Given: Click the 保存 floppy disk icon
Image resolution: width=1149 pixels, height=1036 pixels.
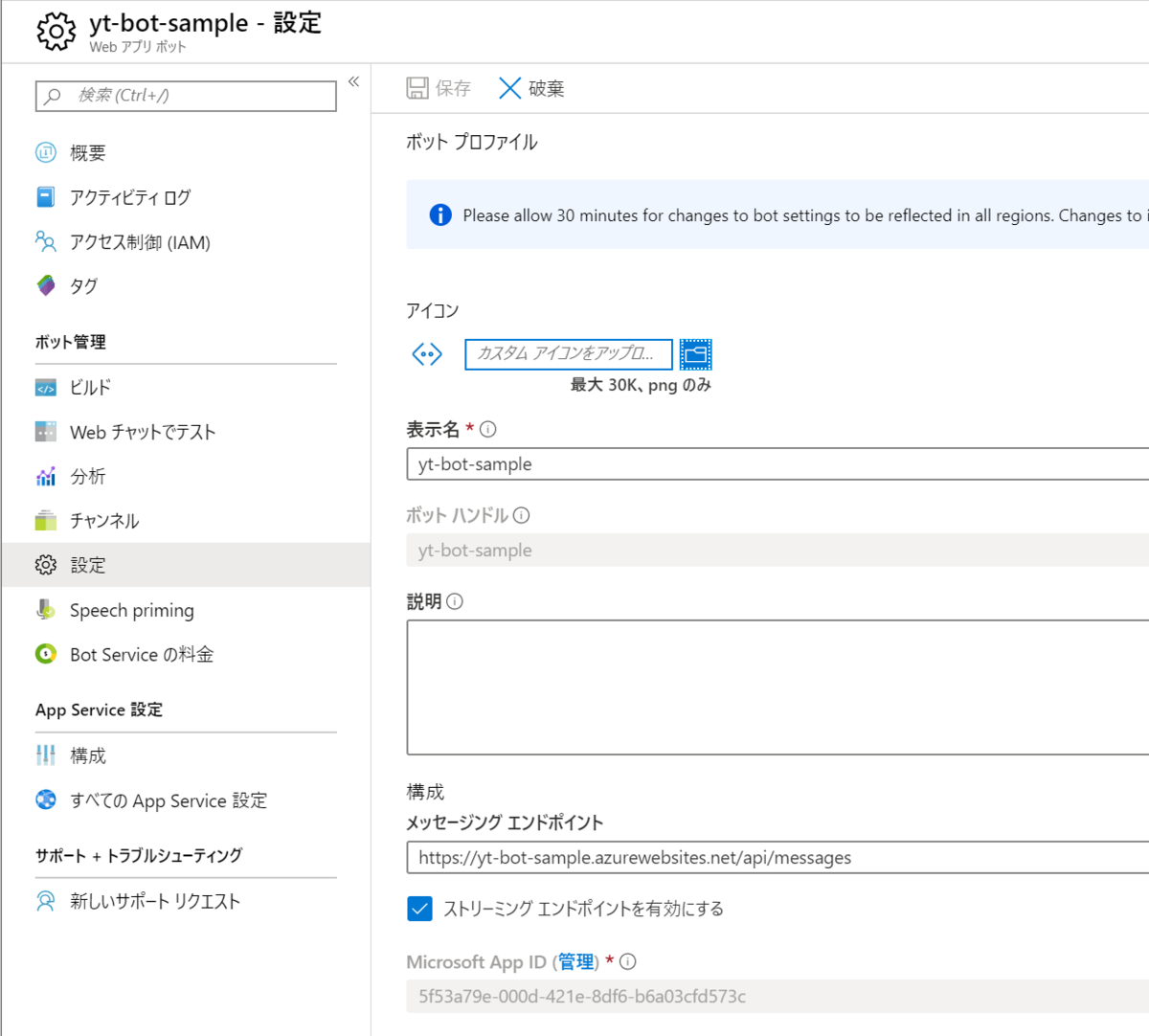Looking at the screenshot, I should (x=417, y=88).
